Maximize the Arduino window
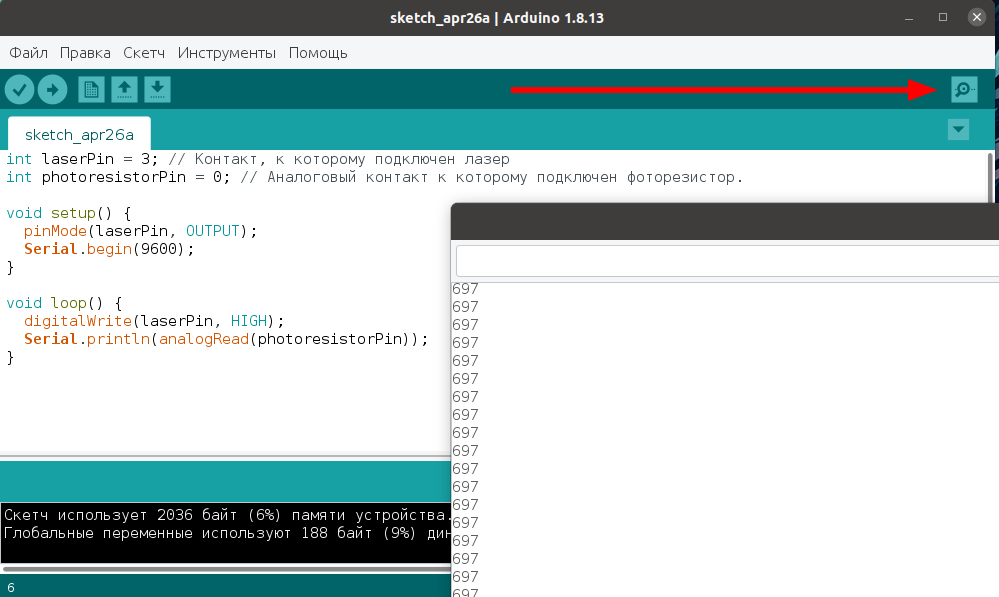 click(x=942, y=18)
